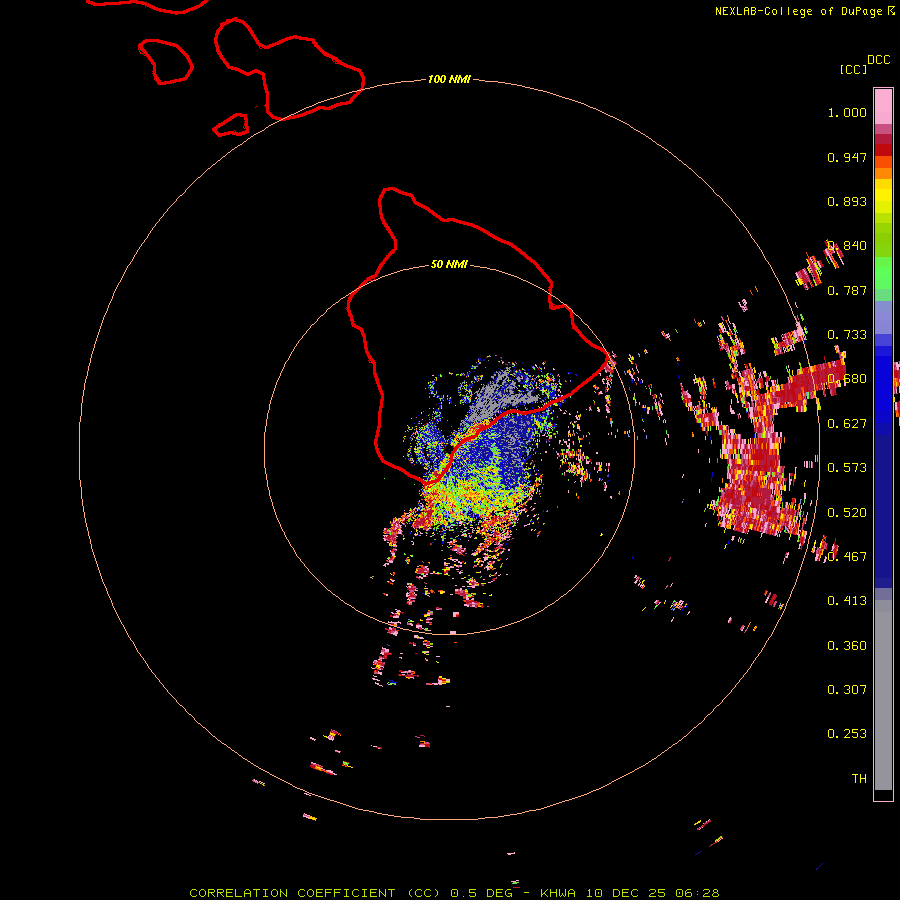Click the KHWA radar station identifier
This screenshot has height=900, width=900.
click(558, 893)
